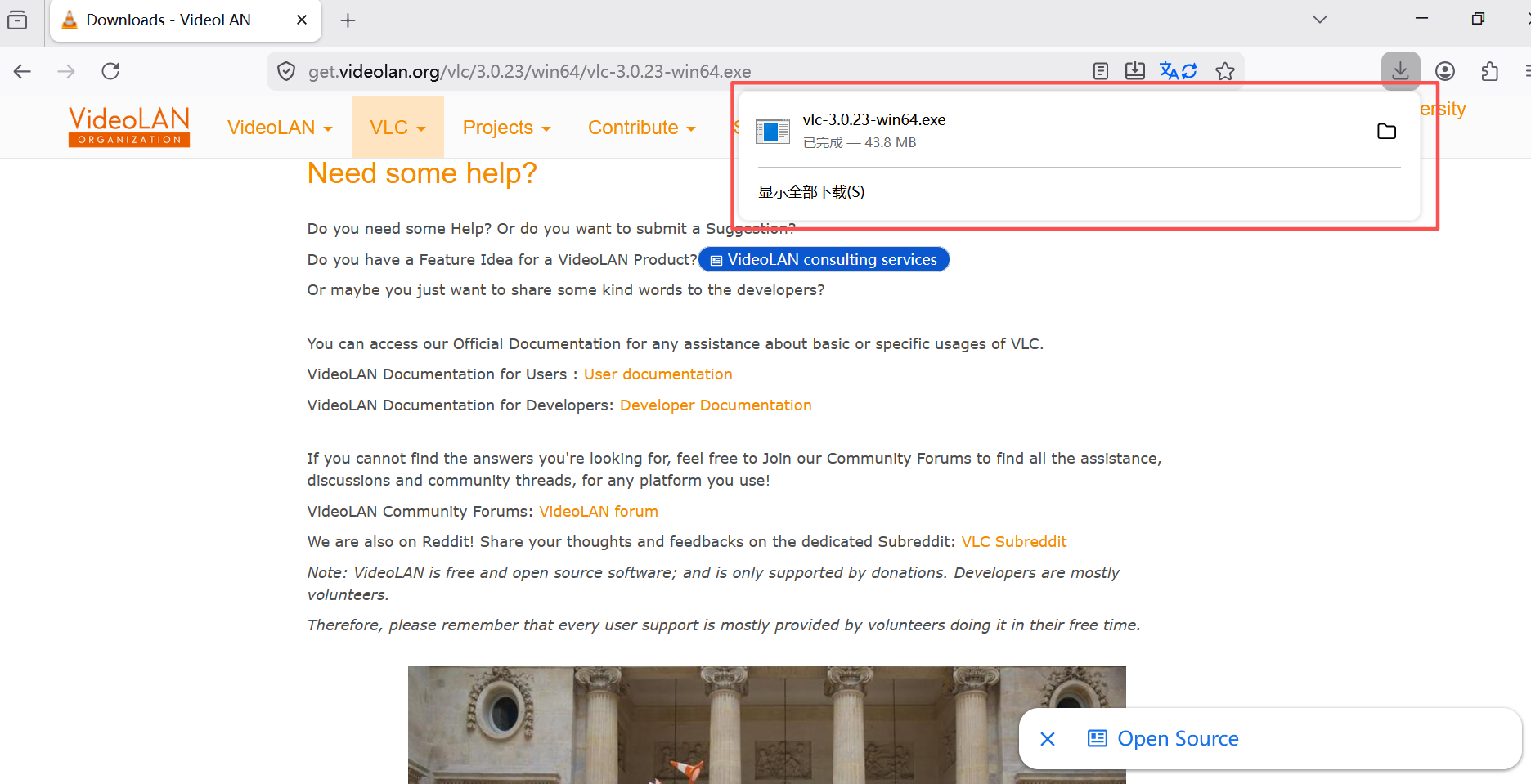Open a new browser tab
The image size is (1531, 784).
pos(348,20)
